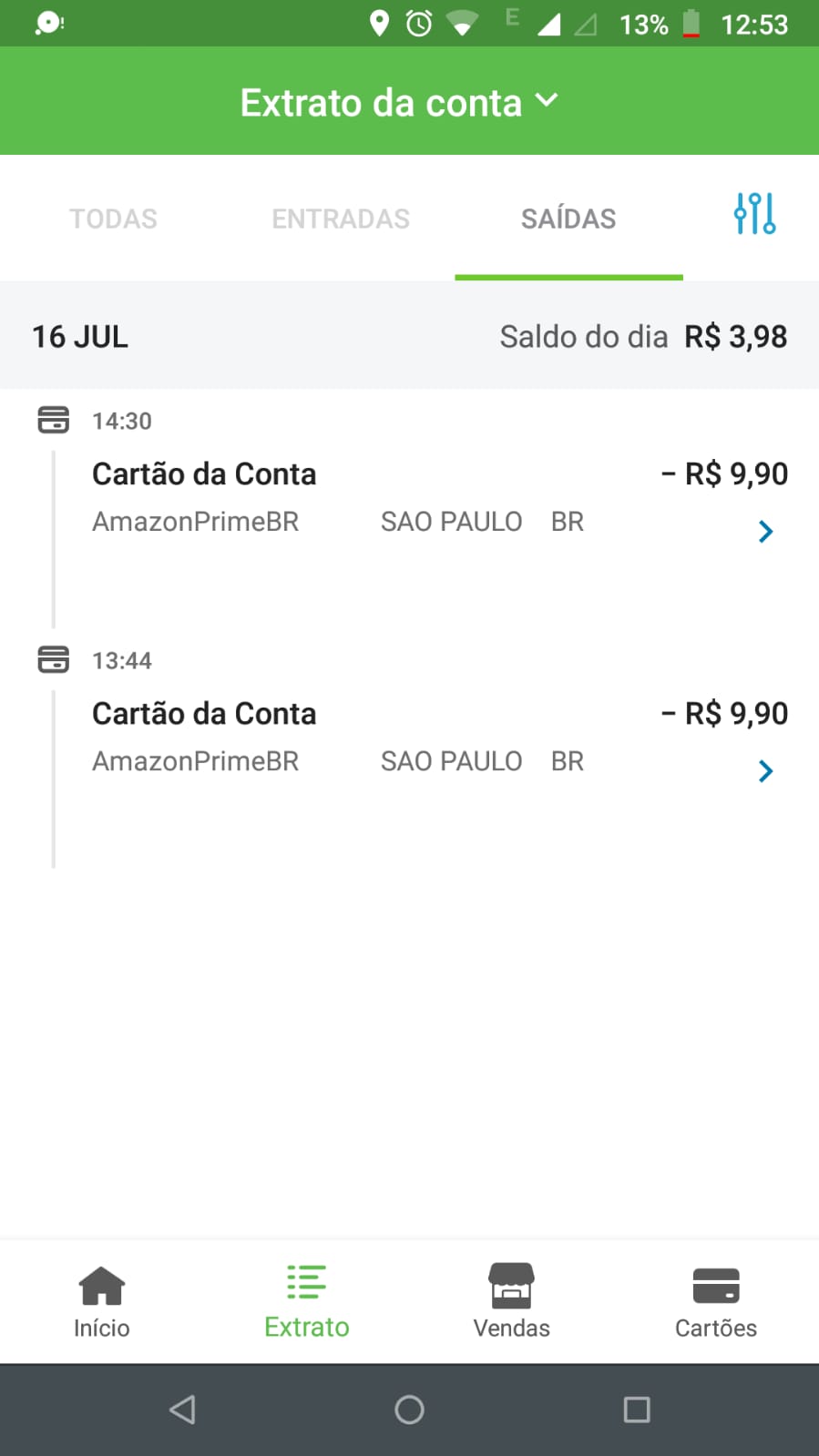Tap the card icon beside 14:30
The height and width of the screenshot is (1456, 819).
(x=53, y=420)
